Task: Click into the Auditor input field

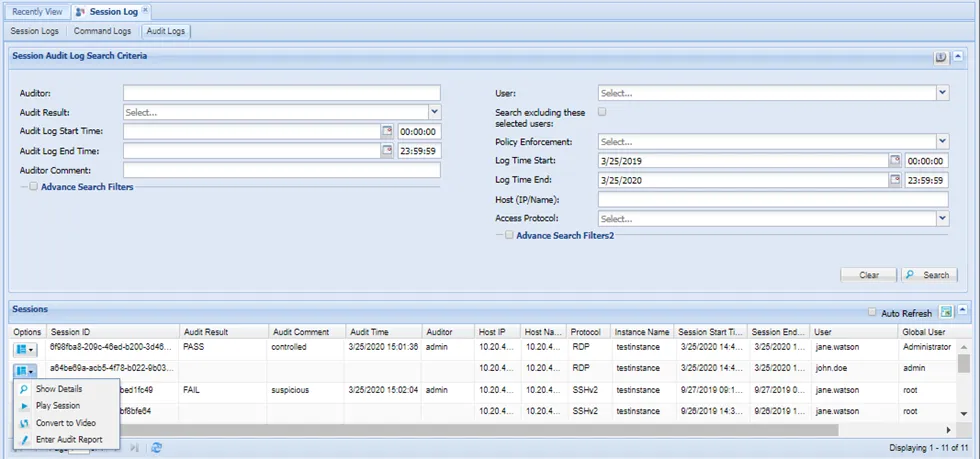Action: 282,93
